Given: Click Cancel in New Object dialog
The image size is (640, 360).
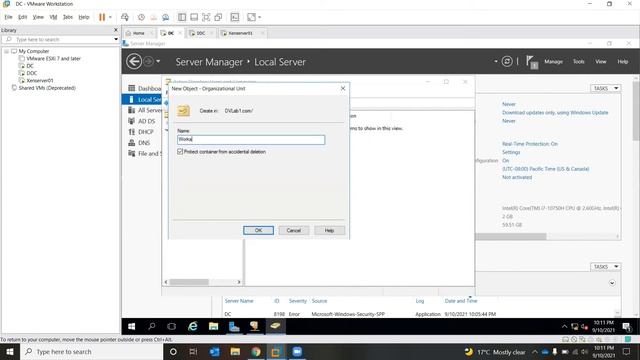Looking at the screenshot, I should [293, 230].
